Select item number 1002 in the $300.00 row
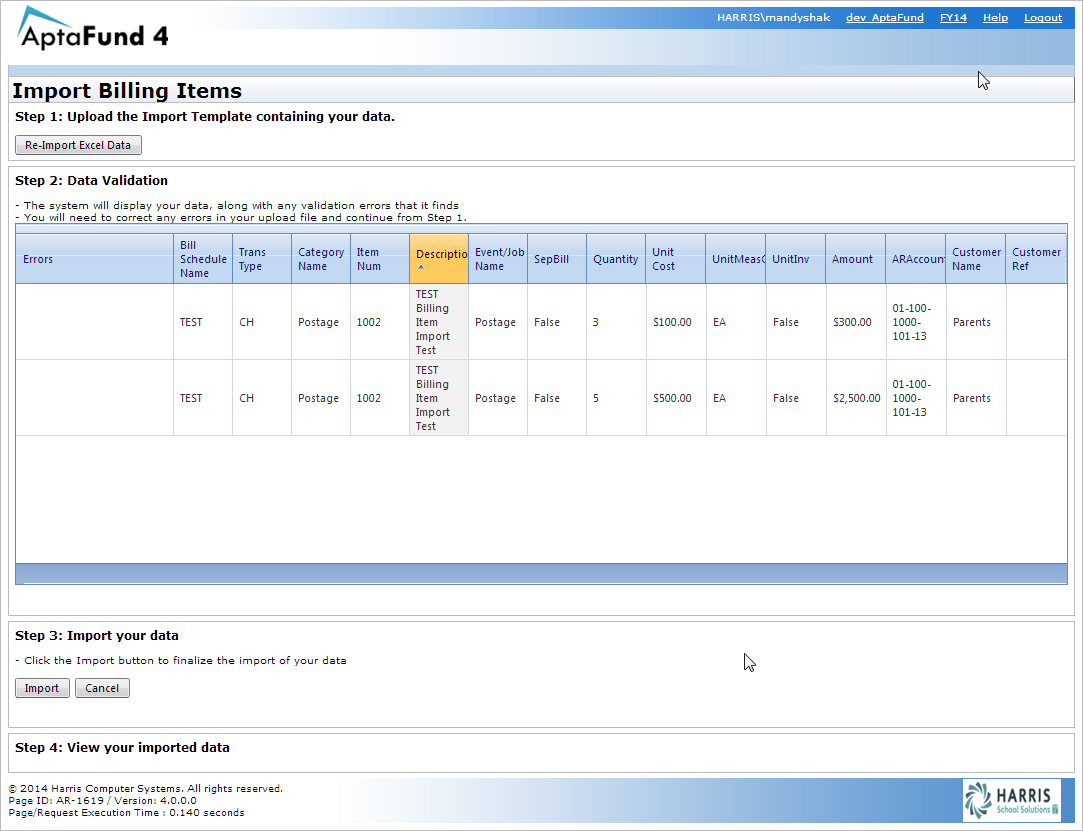The width and height of the screenshot is (1083, 831). pos(380,322)
